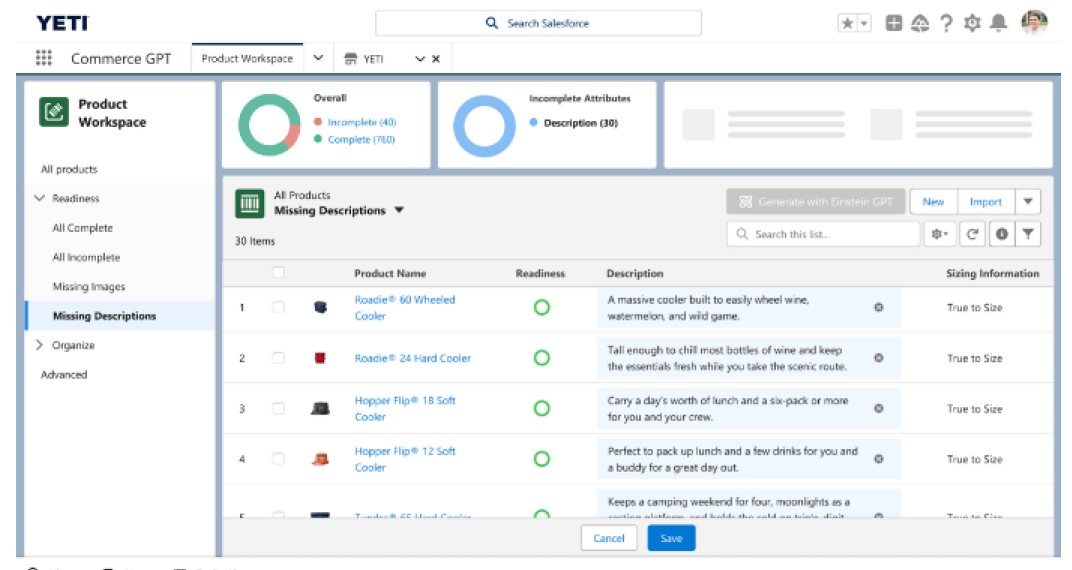Click the Save button
This screenshot has width=1072, height=570.
pyautogui.click(x=671, y=538)
